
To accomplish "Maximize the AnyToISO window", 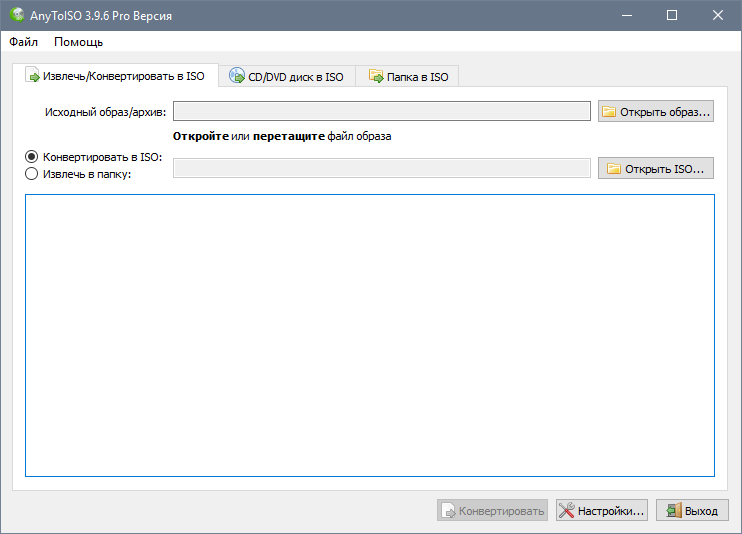I will [x=671, y=15].
